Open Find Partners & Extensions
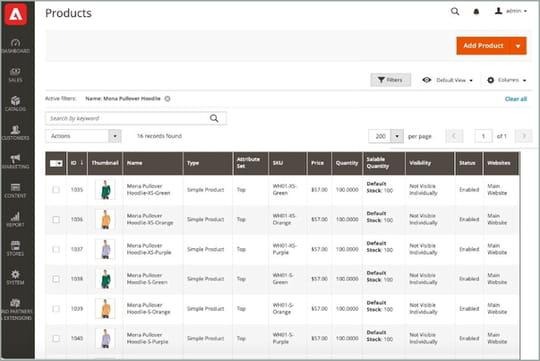540x361 pixels. click(x=15, y=309)
